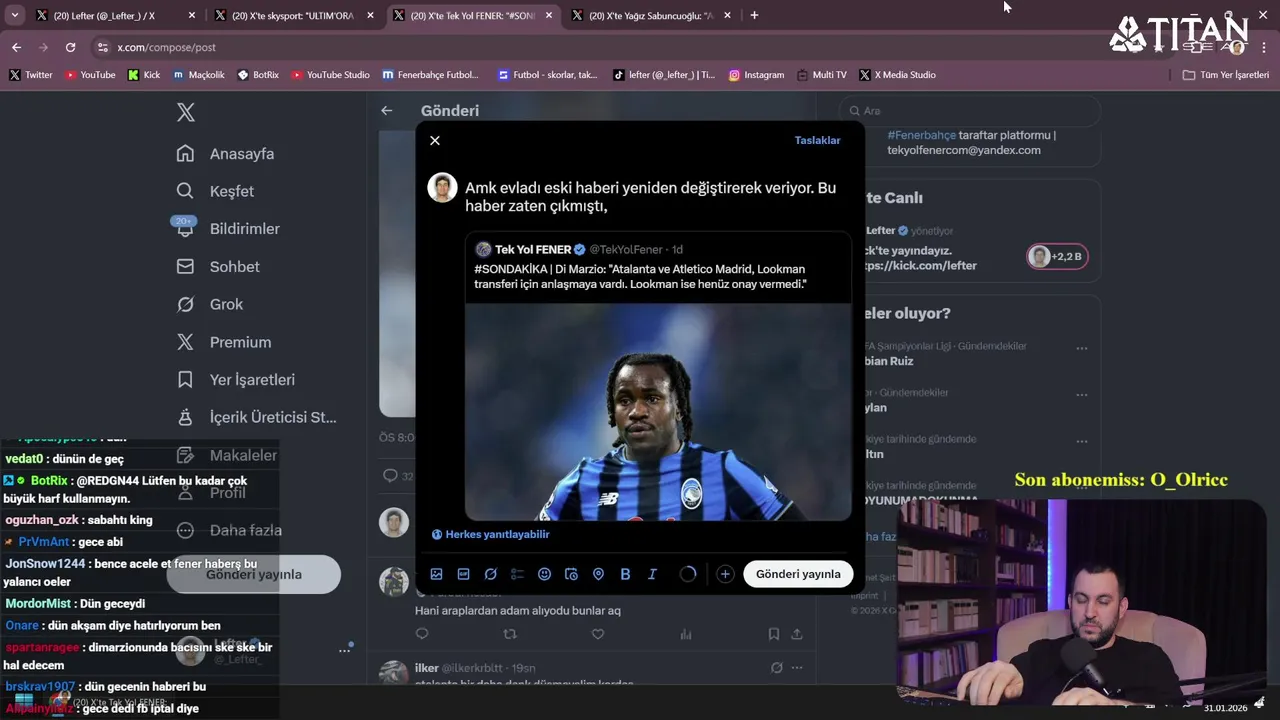Expand Tüm Yer İşaretleri folder
Image resolution: width=1280 pixels, height=720 pixels.
click(1226, 75)
